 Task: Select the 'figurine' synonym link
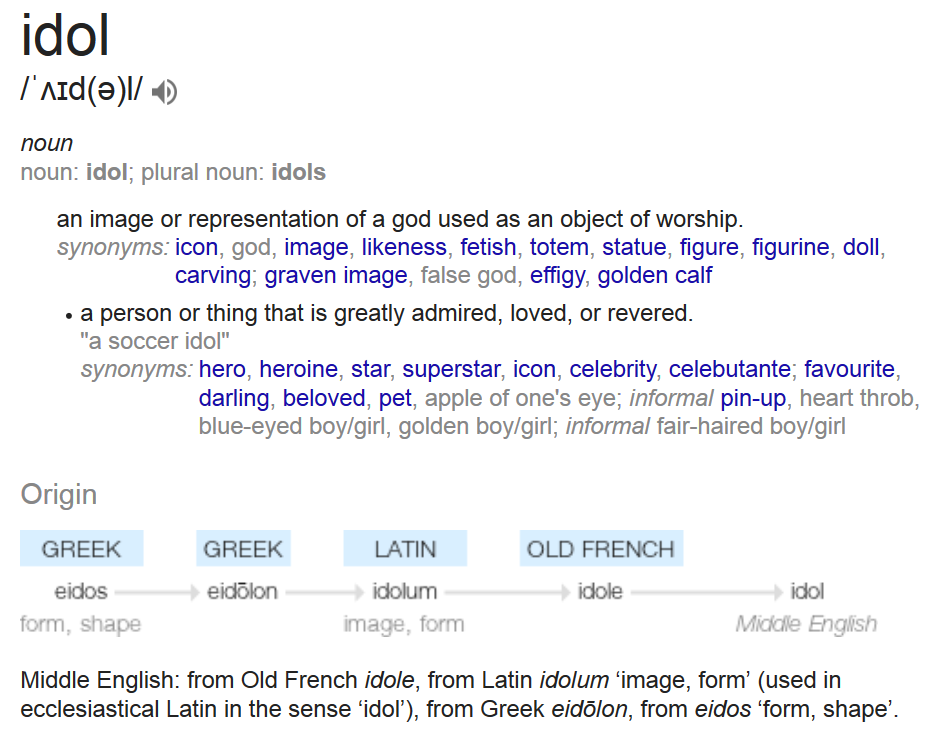791,247
